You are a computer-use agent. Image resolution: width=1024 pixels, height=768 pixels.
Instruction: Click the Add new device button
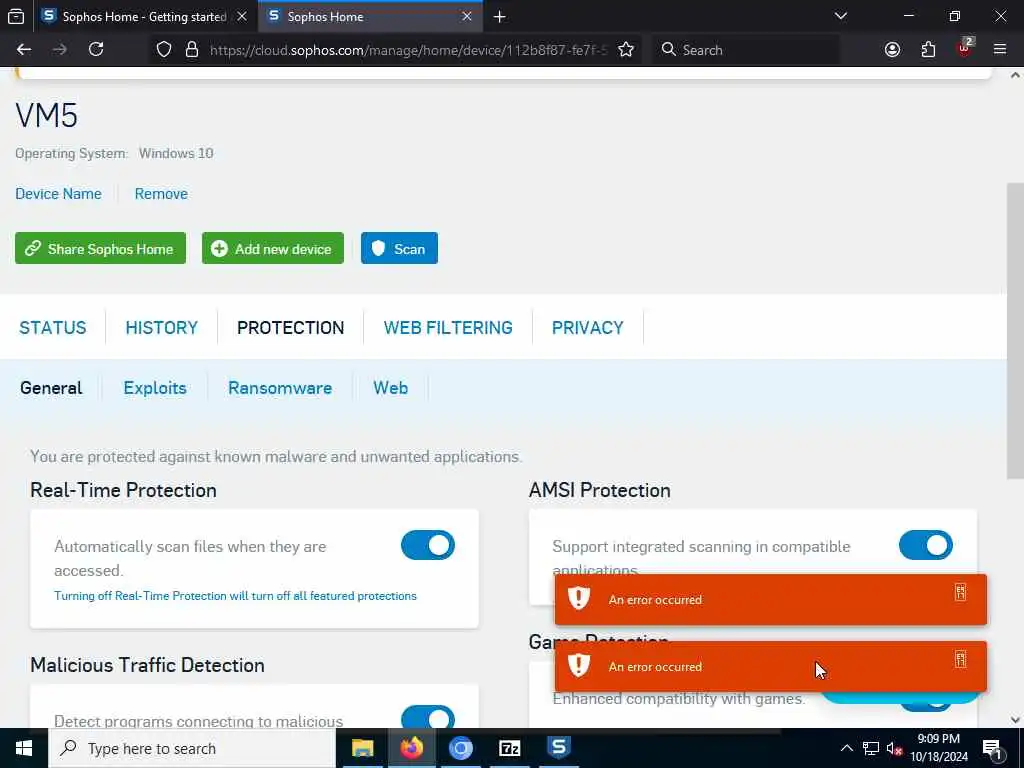tap(273, 248)
